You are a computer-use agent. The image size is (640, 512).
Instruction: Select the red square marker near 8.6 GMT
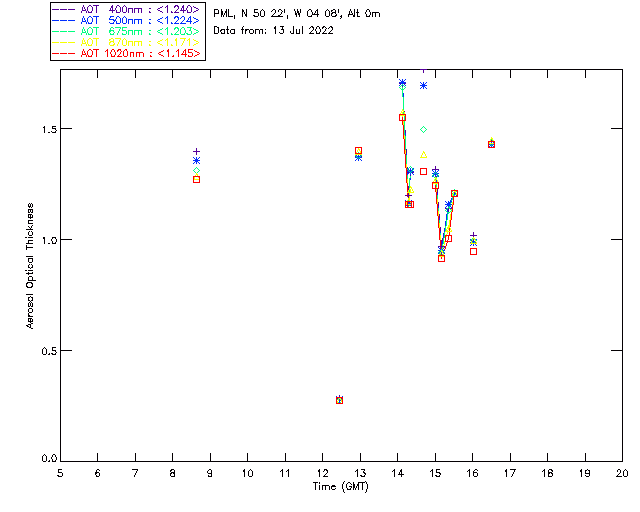coord(196,180)
